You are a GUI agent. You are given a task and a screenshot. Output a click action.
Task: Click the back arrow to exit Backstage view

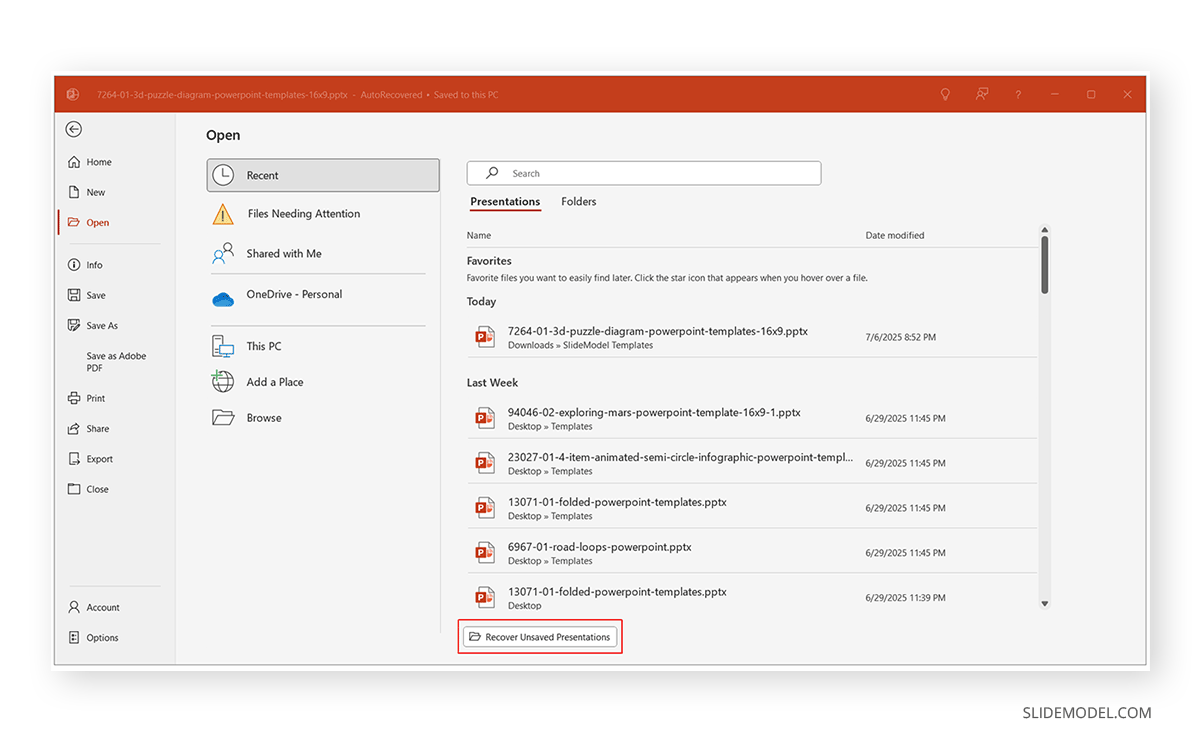pyautogui.click(x=73, y=129)
